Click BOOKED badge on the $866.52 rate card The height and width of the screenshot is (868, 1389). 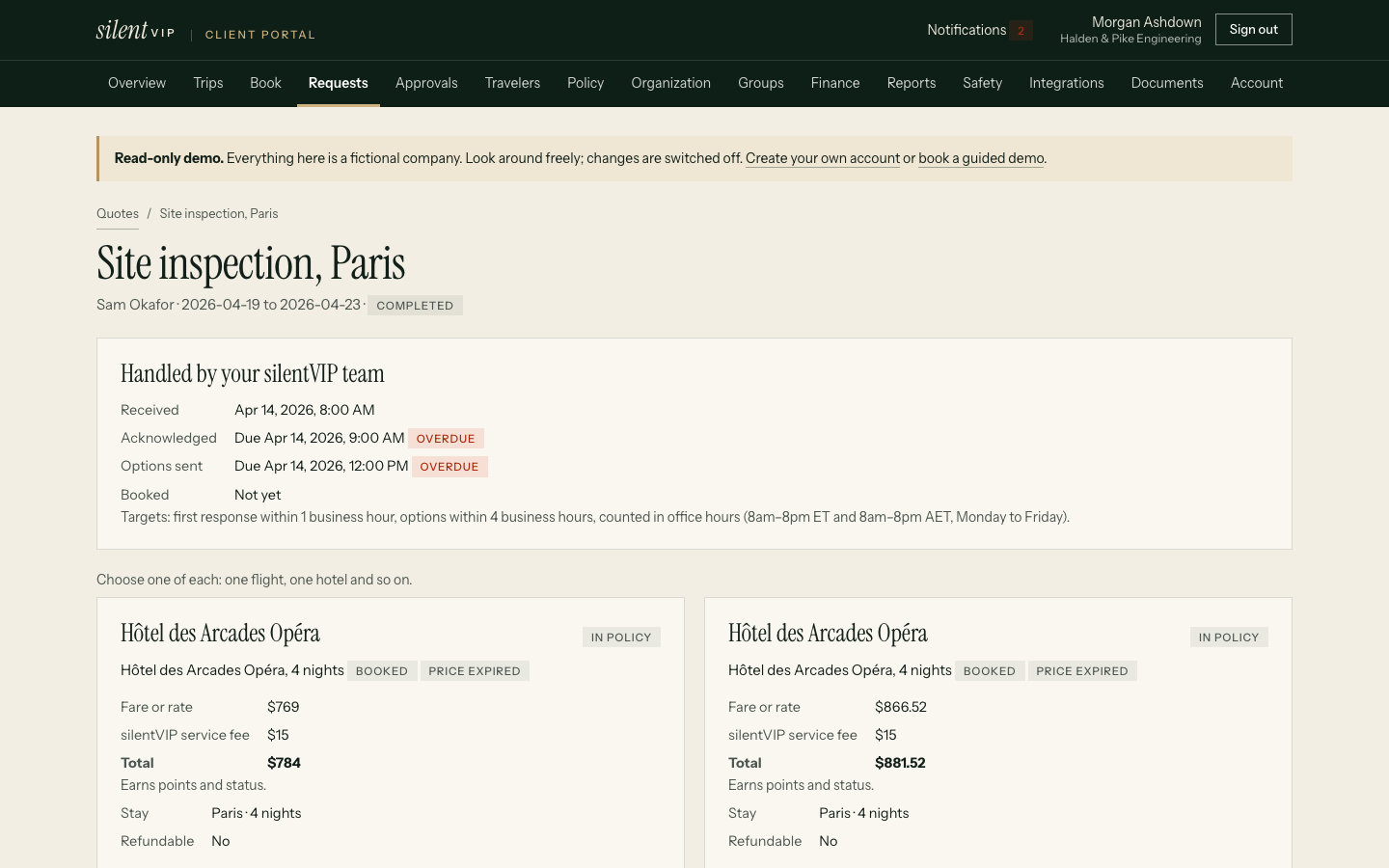pyautogui.click(x=990, y=670)
